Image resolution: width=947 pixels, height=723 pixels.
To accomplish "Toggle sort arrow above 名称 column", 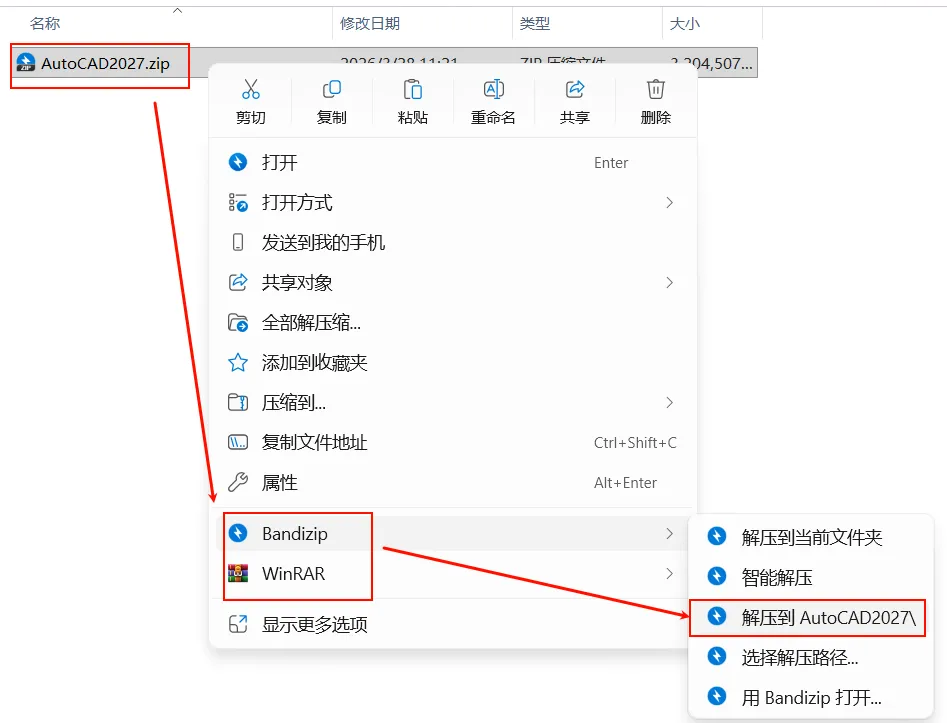I will [x=178, y=10].
